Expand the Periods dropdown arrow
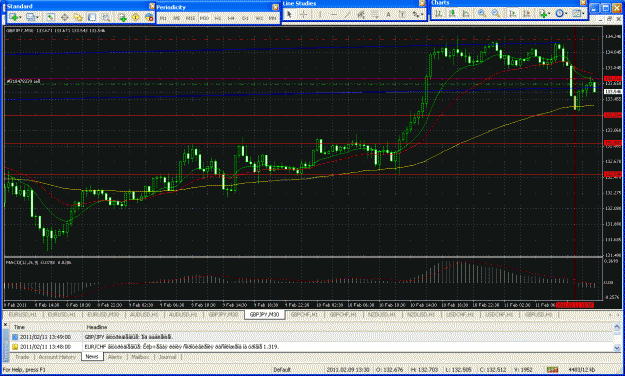625x376 pixels. (566, 14)
